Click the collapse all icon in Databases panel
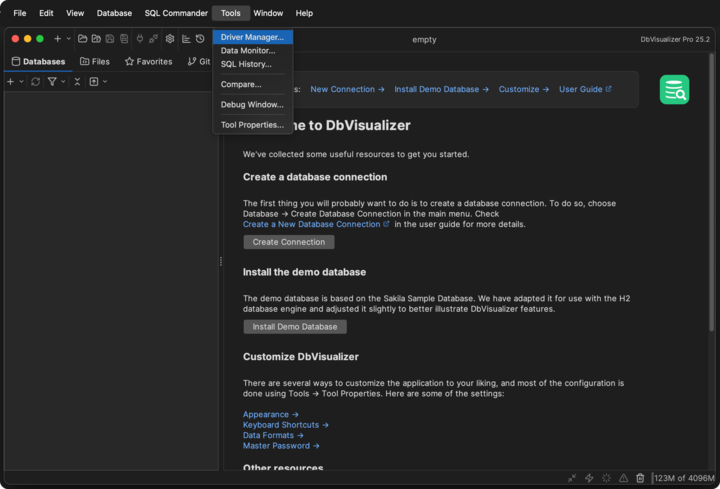 coord(77,81)
